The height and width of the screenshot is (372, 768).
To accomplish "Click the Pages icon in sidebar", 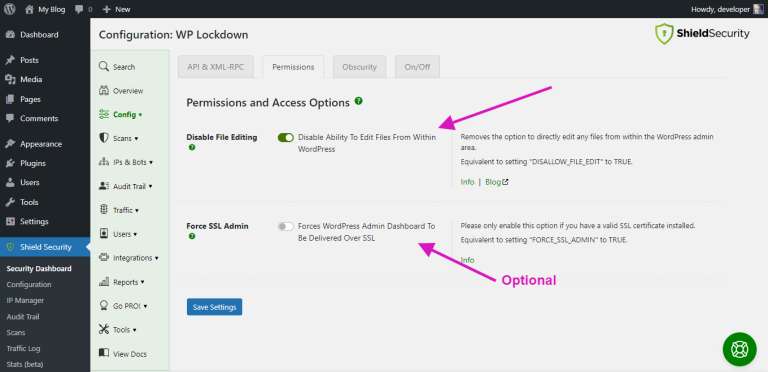I will (x=10, y=99).
